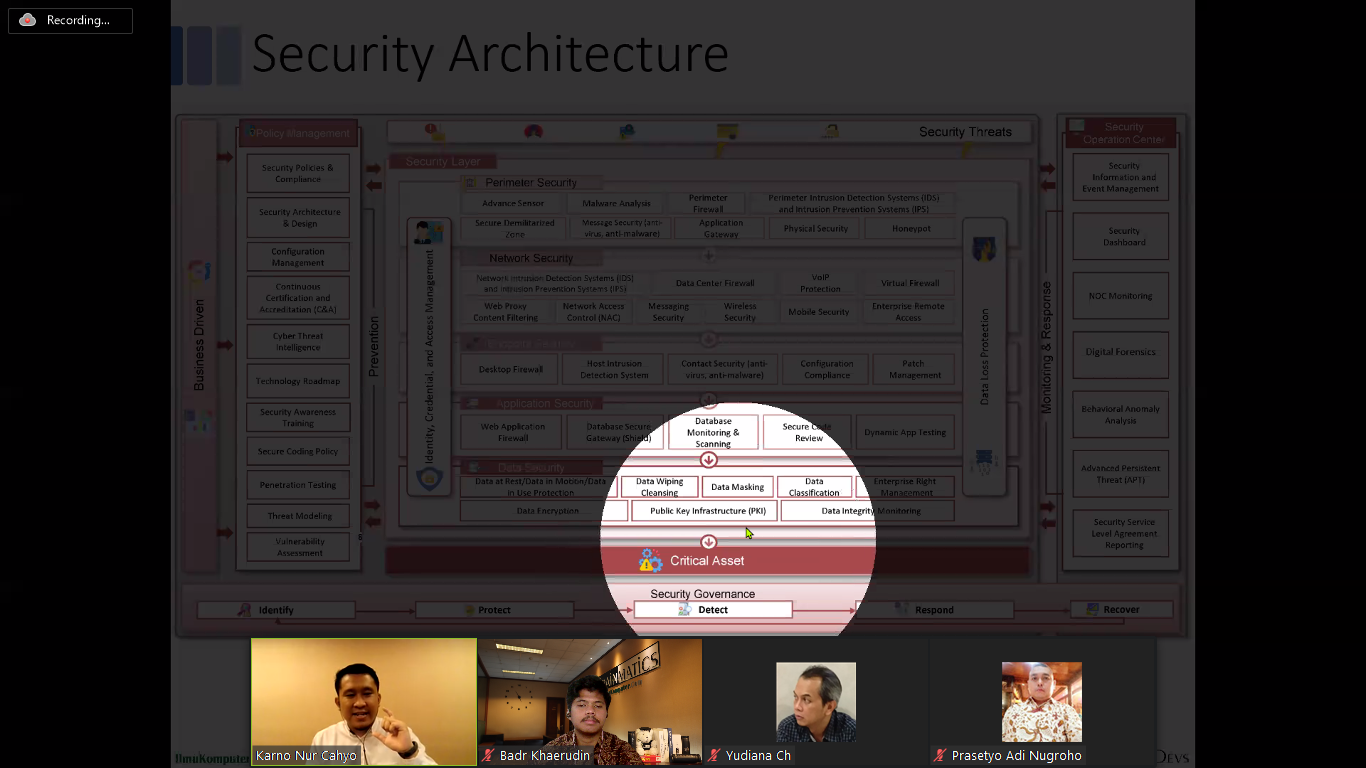This screenshot has height=768, width=1366.
Task: Click Badr Khaerudin's muted microphone icon
Action: pos(489,756)
